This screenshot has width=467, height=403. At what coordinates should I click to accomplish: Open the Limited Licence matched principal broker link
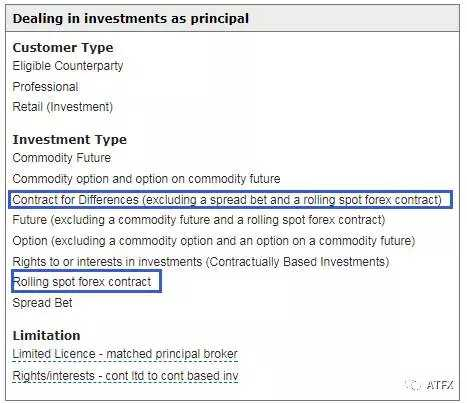coord(125,354)
